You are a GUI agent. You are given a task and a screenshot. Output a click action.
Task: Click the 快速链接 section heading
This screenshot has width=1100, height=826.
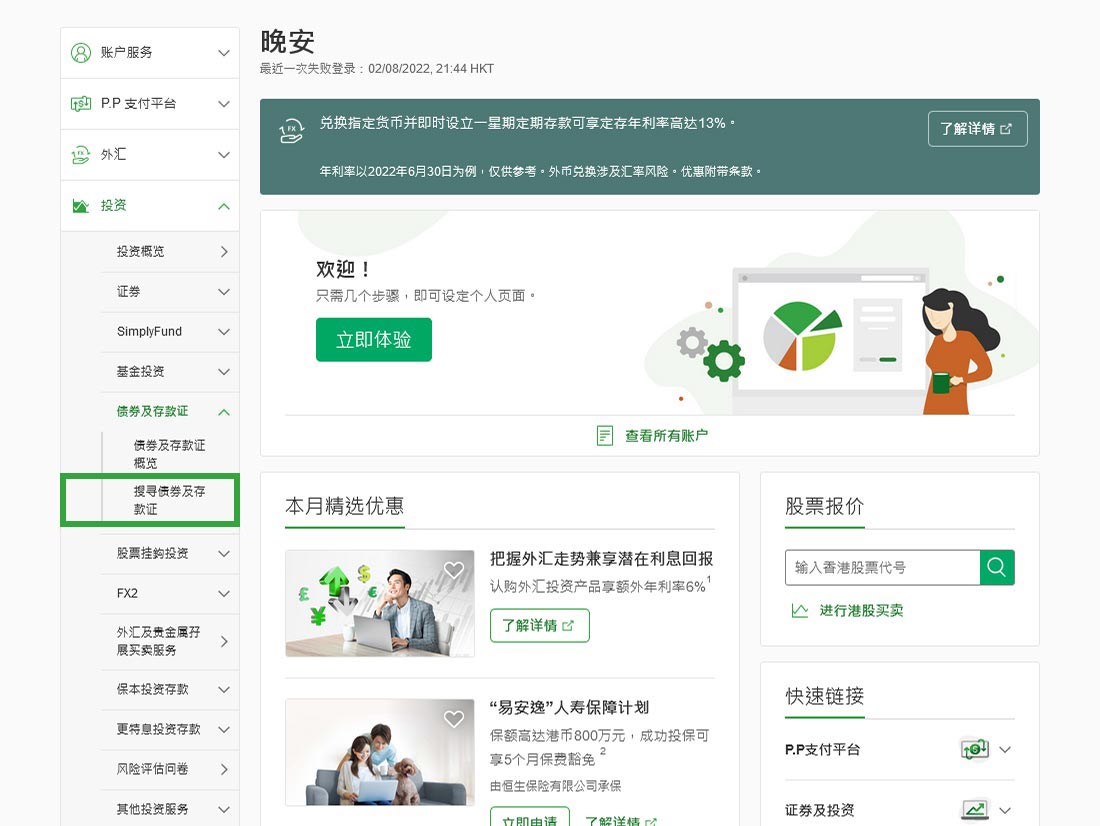click(x=824, y=696)
